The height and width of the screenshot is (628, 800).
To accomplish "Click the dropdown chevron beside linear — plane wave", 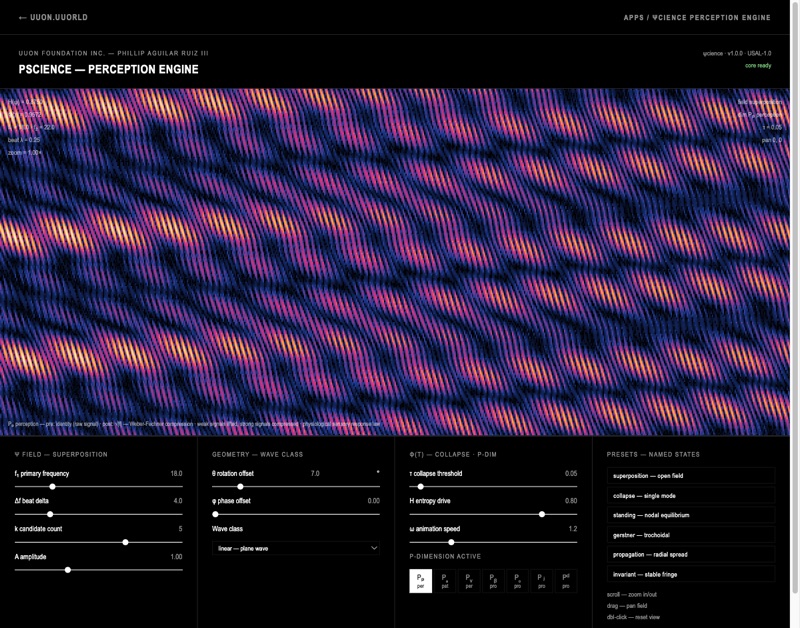I will tap(373, 548).
